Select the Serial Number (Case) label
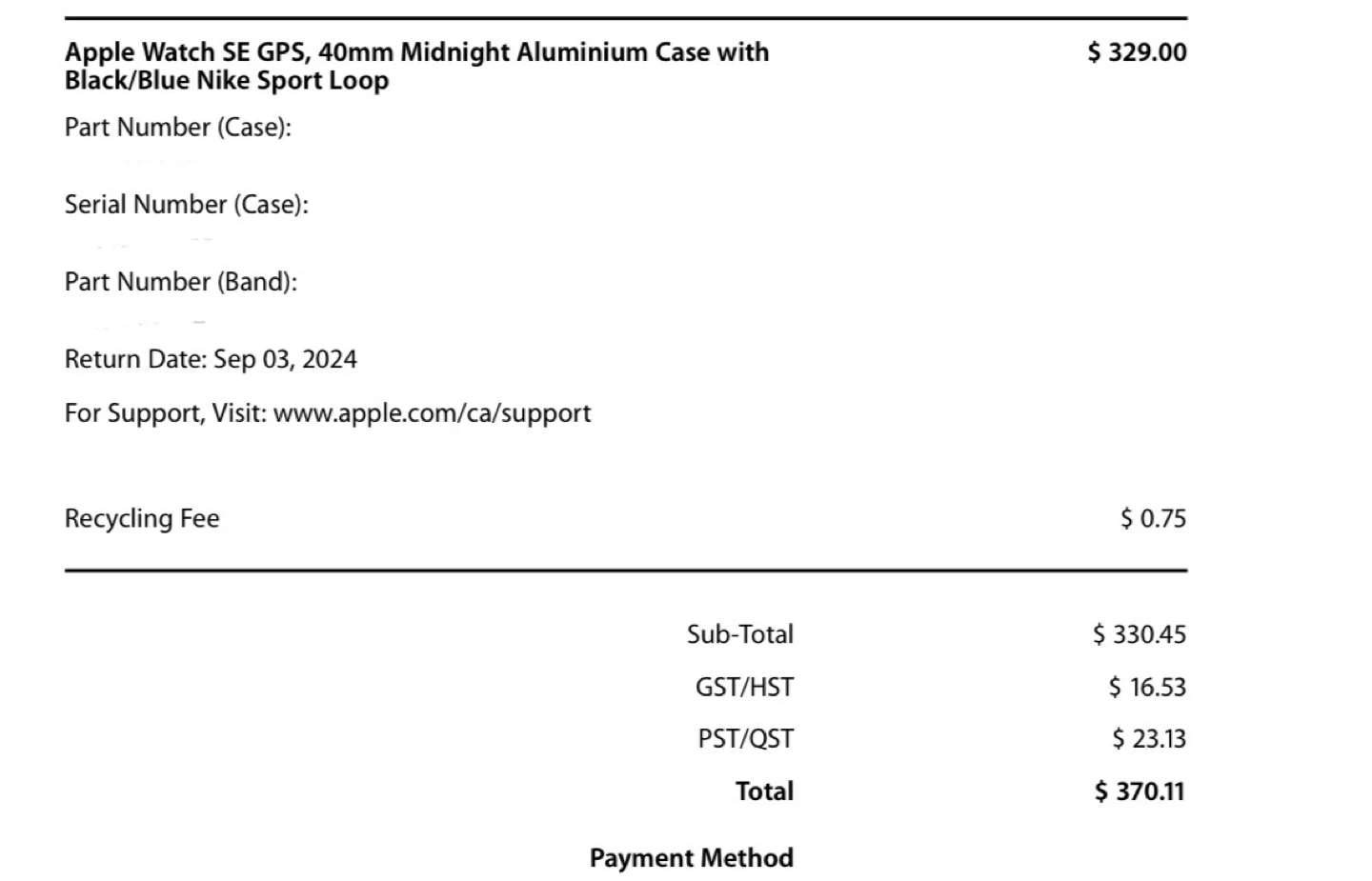Image resolution: width=1372 pixels, height=881 pixels. [x=187, y=205]
